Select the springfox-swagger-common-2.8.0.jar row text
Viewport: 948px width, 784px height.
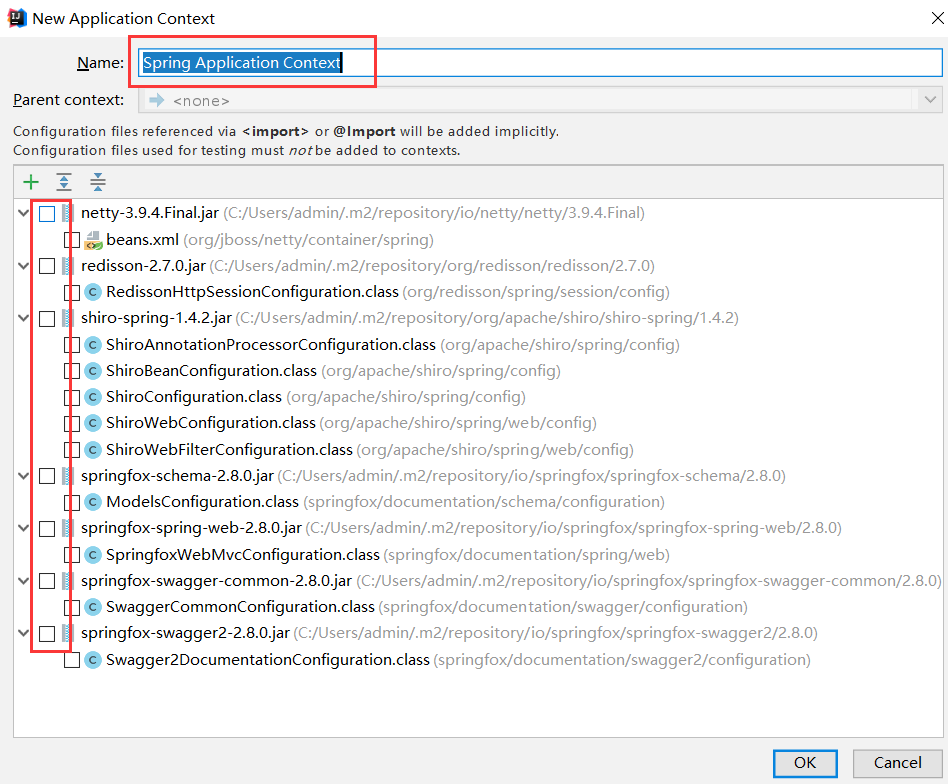[511, 581]
